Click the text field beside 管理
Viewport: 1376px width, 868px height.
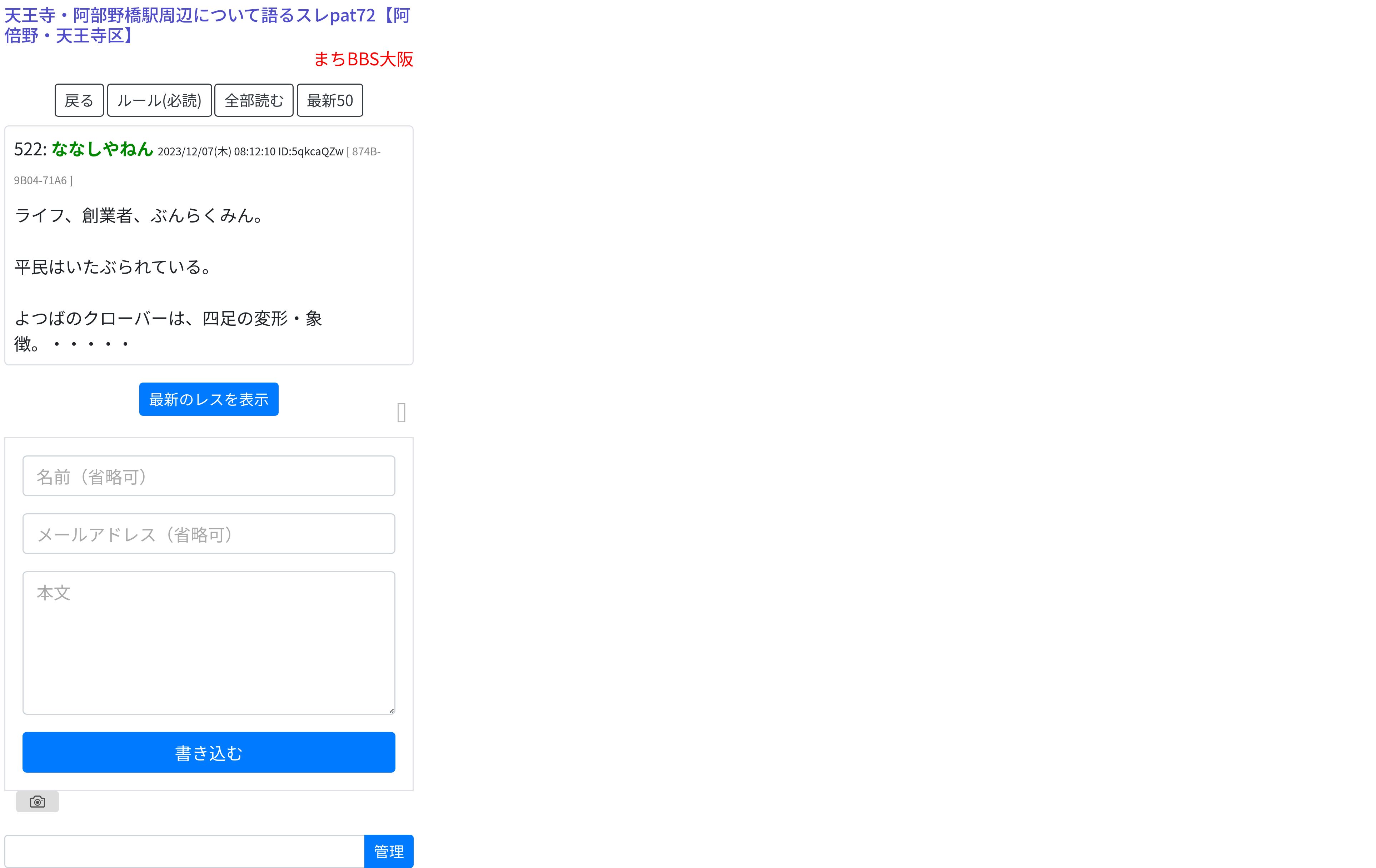[184, 852]
